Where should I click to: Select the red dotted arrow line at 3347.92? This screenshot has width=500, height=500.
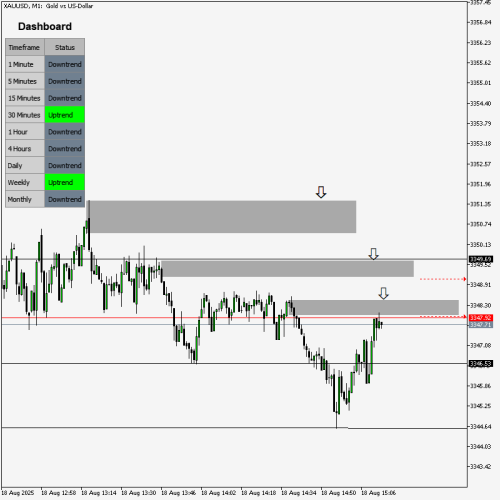pos(443,317)
